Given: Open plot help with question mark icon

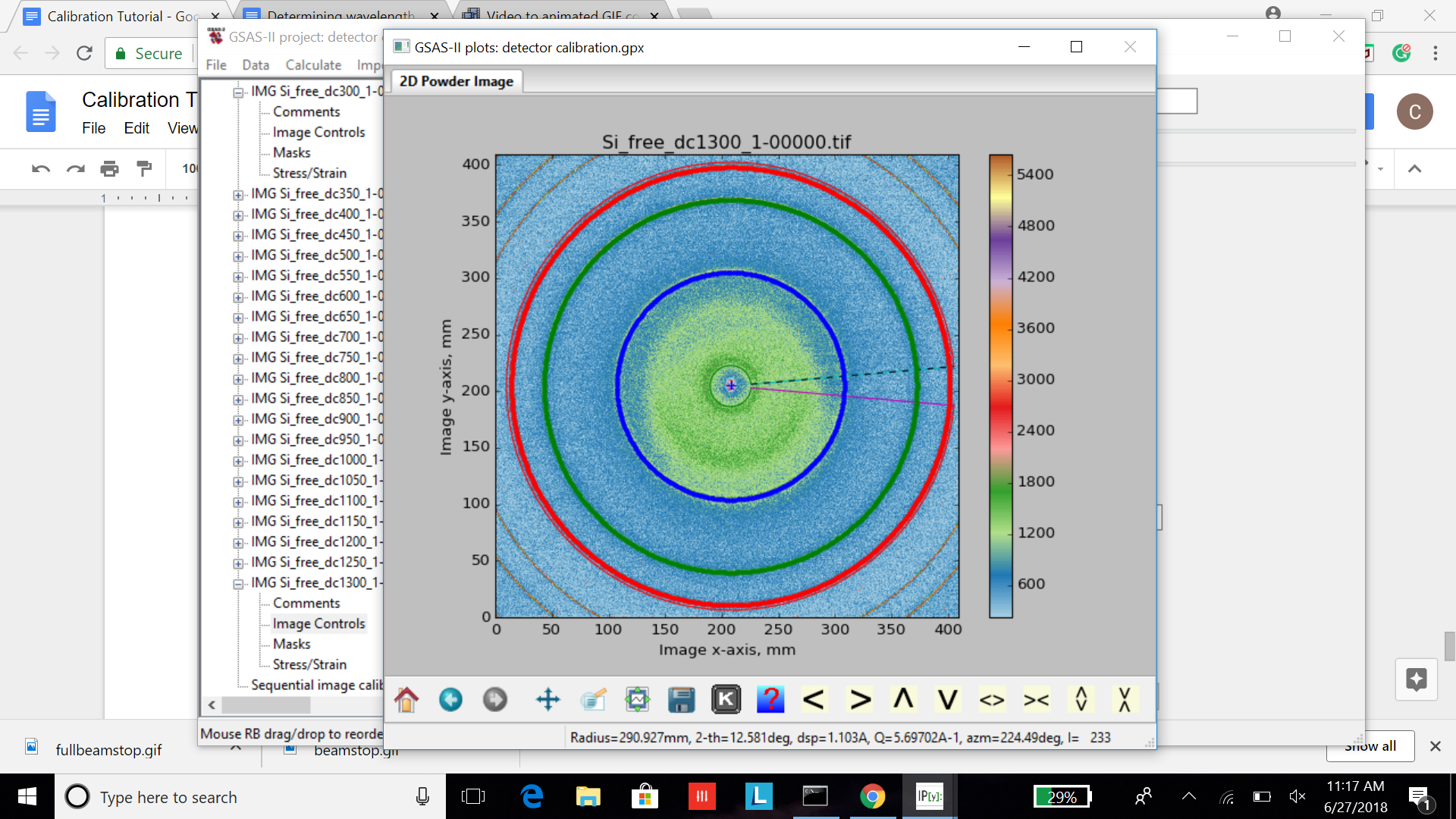Looking at the screenshot, I should [770, 699].
